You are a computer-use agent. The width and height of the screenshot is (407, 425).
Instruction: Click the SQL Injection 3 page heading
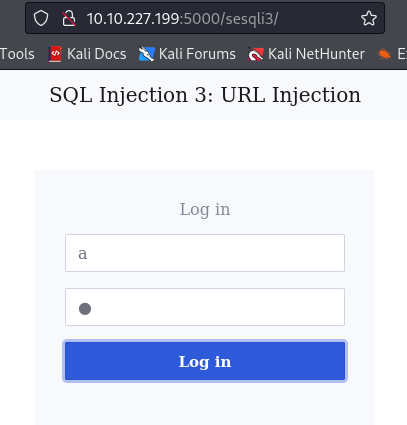click(205, 95)
